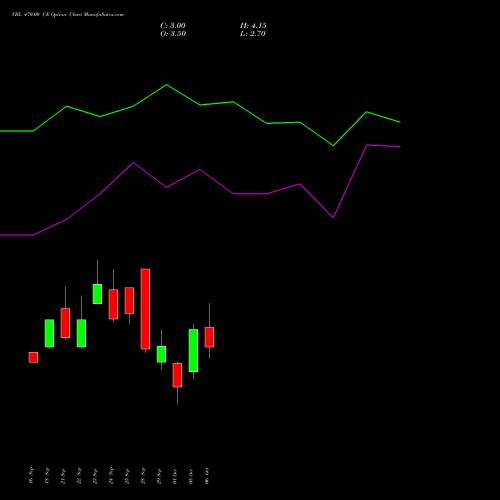The width and height of the screenshot is (500, 500).
Task: Select the 21 Sep date label
Action: pyautogui.click(x=63, y=476)
